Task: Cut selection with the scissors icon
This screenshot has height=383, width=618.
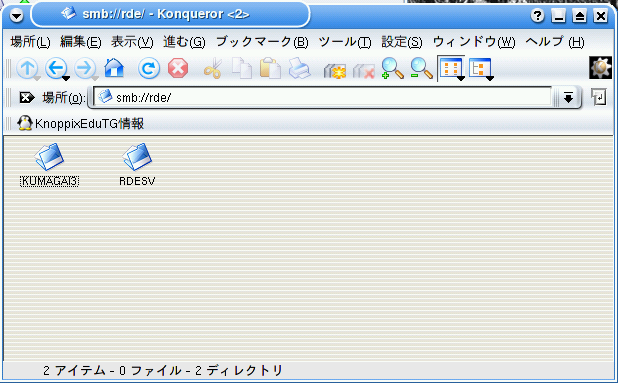Action: [x=213, y=69]
